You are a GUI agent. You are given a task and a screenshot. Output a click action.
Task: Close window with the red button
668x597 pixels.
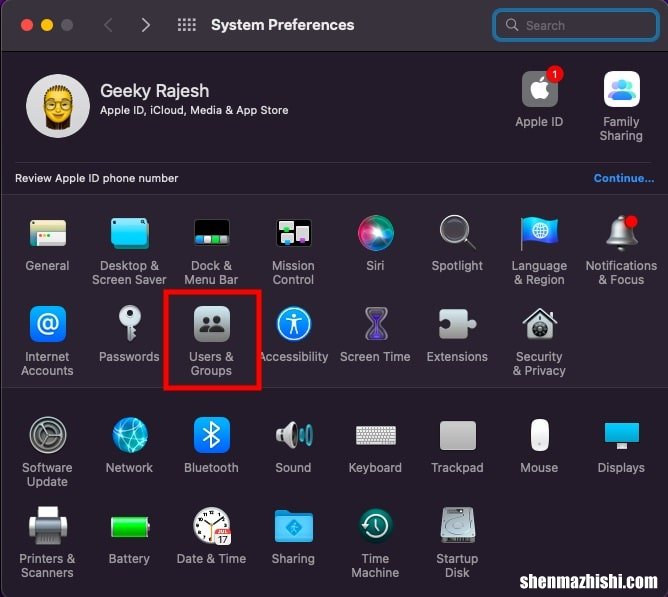point(27,25)
